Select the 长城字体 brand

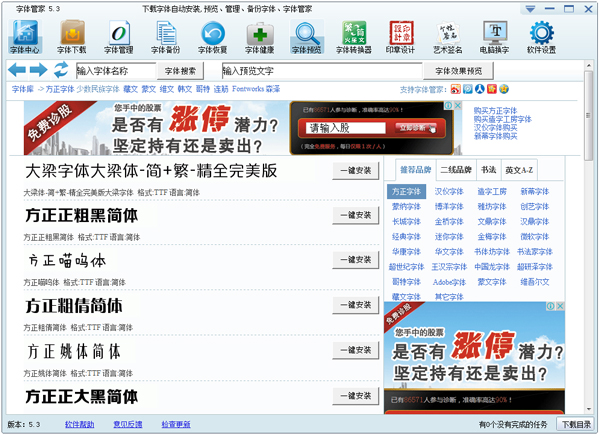click(406, 222)
